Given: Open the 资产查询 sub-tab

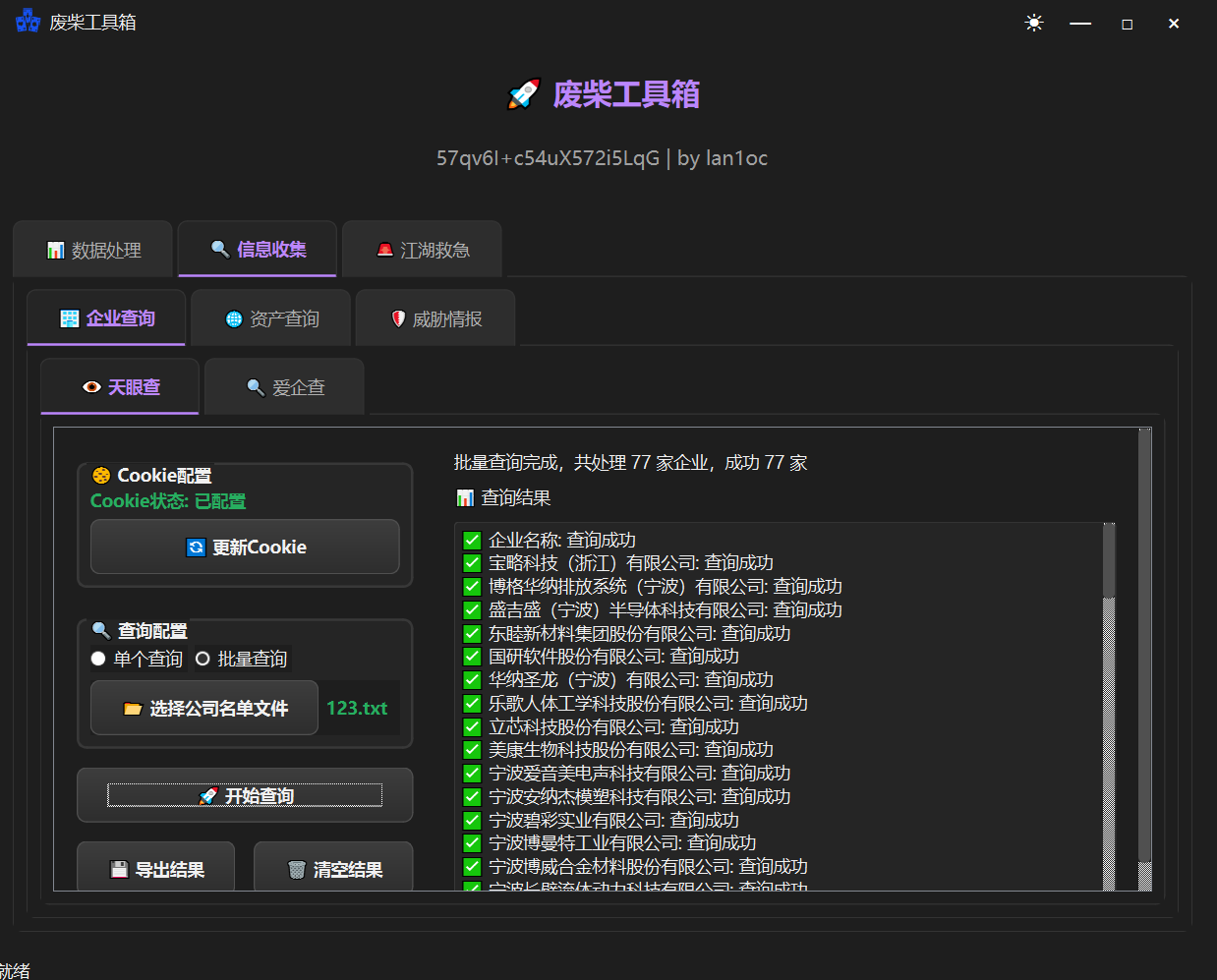Looking at the screenshot, I should pos(271,319).
